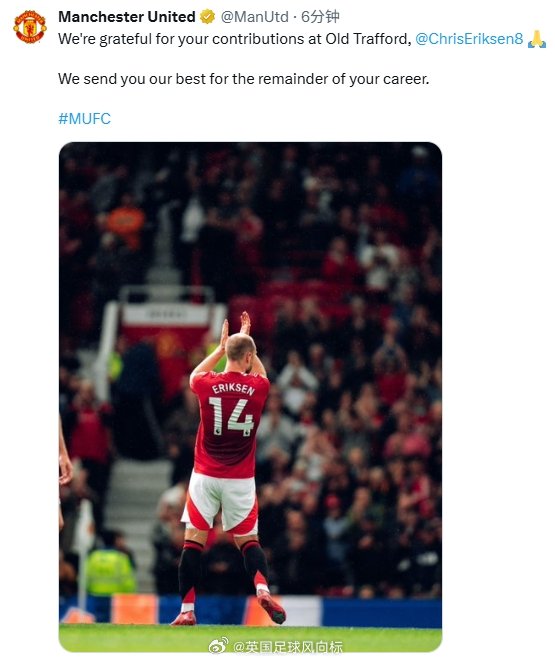
Task: Click the number 14 on the shirt
Action: [x=232, y=416]
